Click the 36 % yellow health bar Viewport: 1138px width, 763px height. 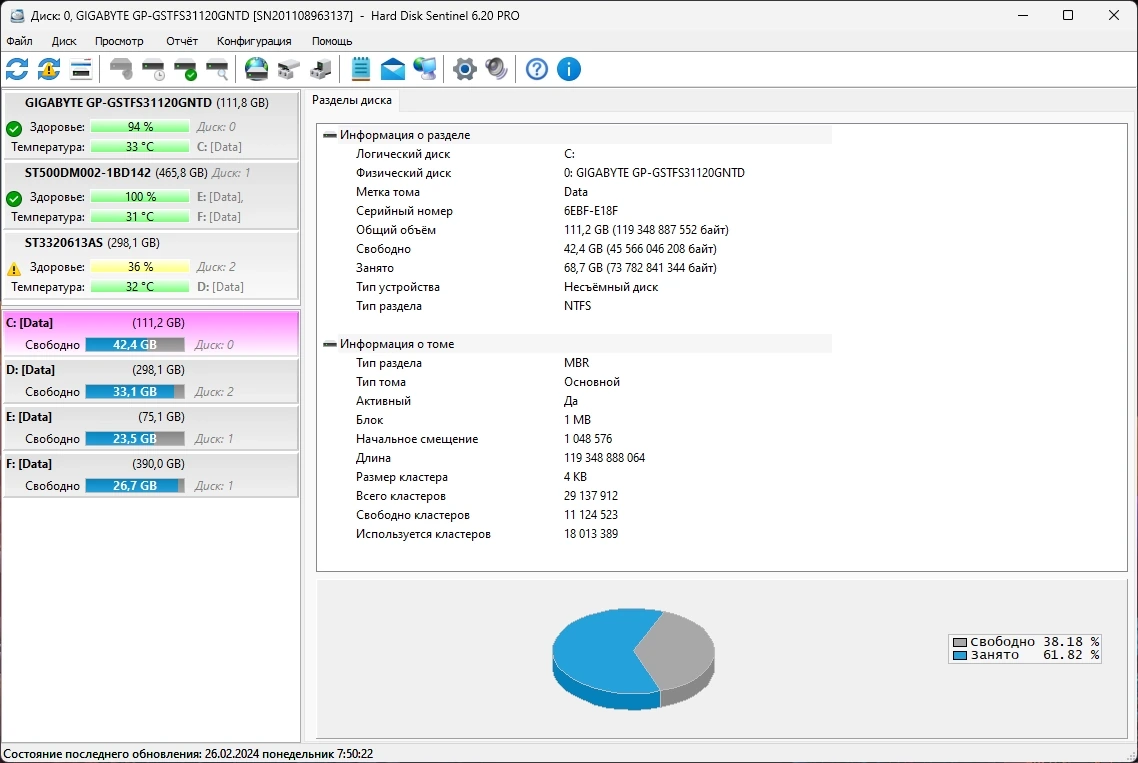point(140,266)
